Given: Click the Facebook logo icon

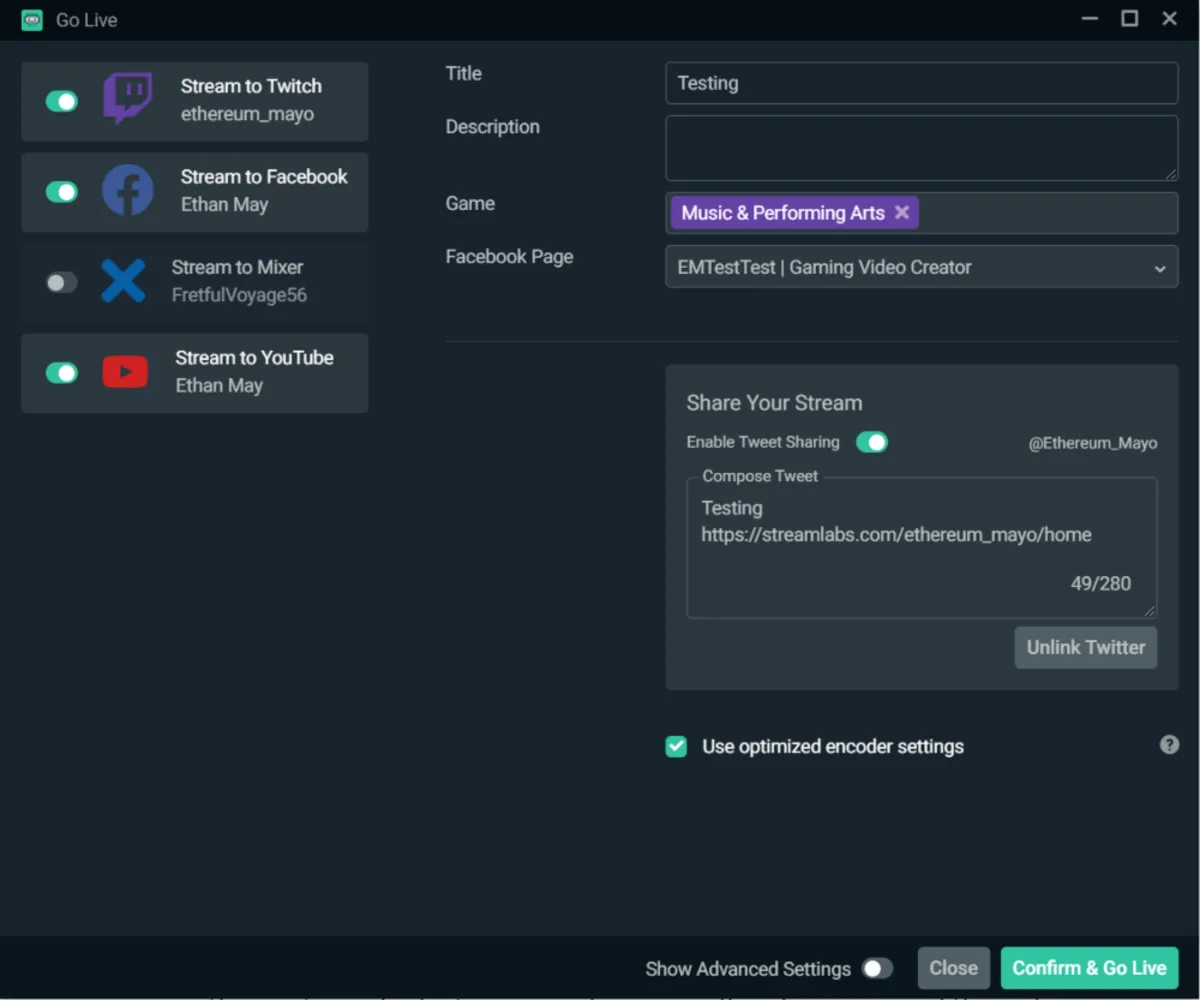Looking at the screenshot, I should 128,191.
